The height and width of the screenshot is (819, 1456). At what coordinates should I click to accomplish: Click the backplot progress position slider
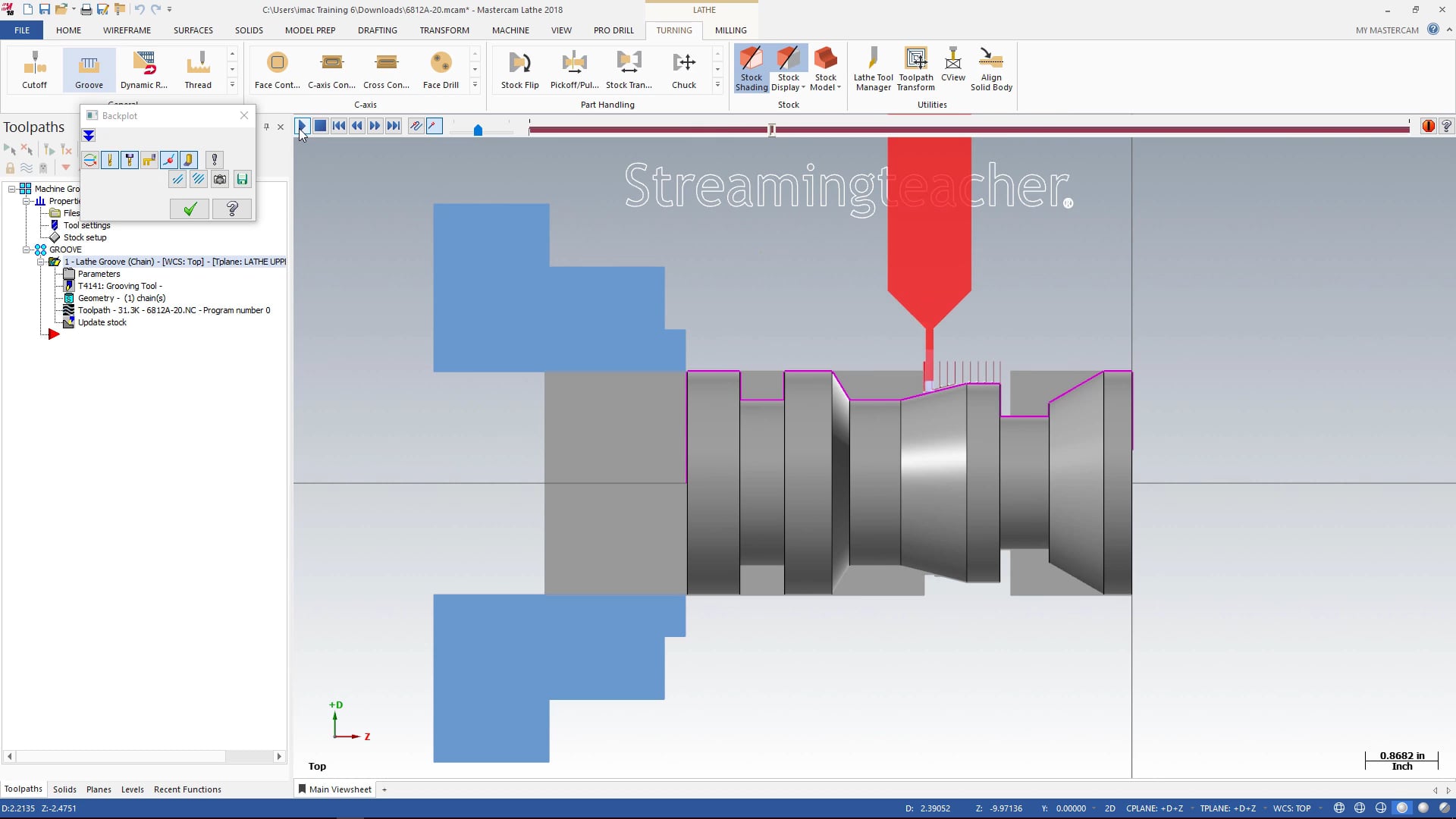[771, 130]
